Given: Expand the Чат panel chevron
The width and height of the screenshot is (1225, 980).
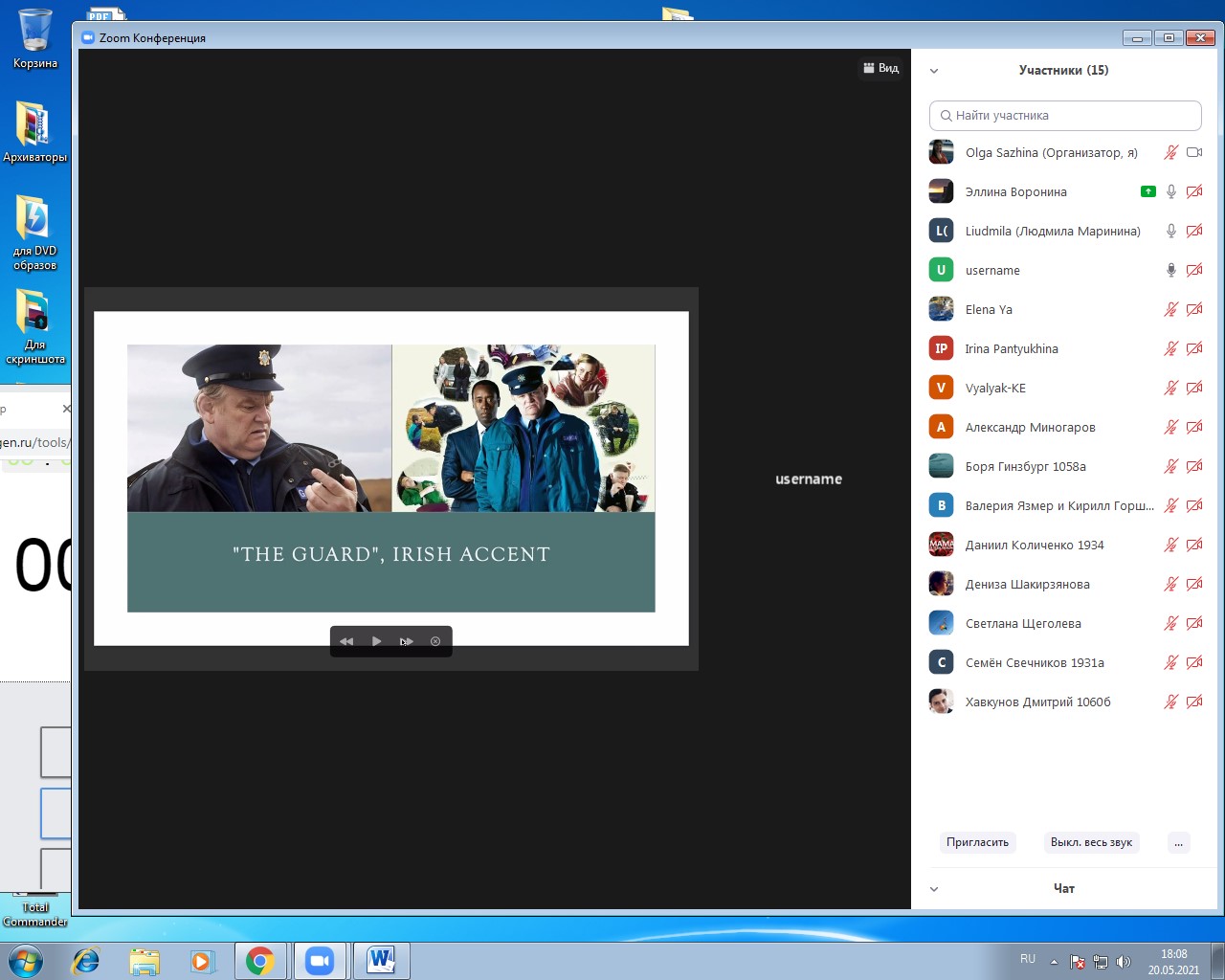Looking at the screenshot, I should (934, 889).
